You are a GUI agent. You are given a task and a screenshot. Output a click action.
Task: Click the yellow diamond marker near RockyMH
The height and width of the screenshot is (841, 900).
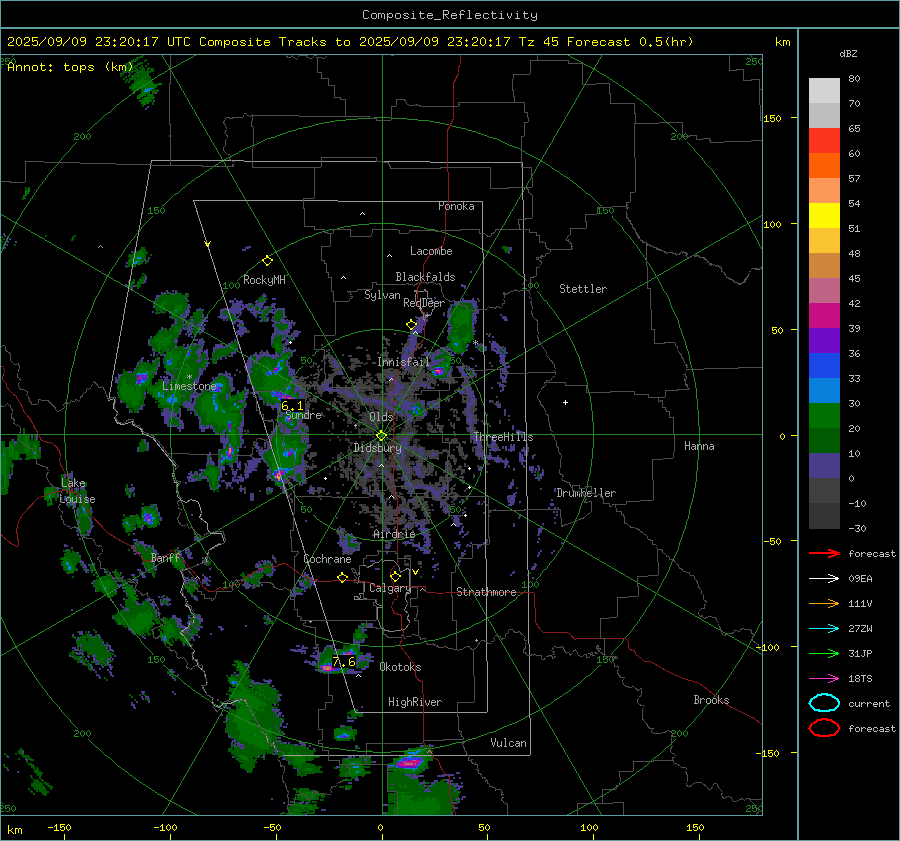[x=267, y=261]
